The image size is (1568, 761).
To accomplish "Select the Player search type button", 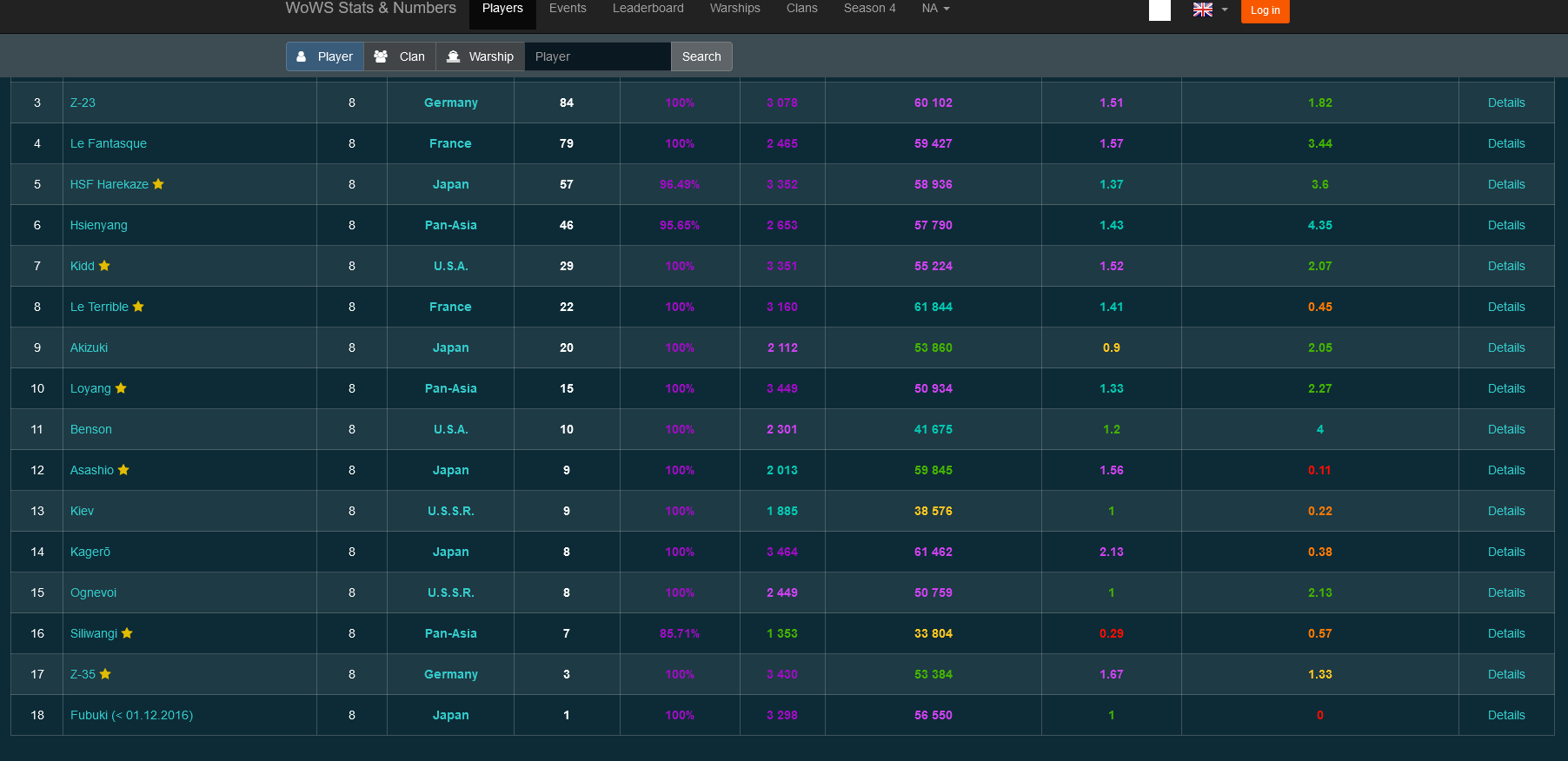I will pyautogui.click(x=325, y=56).
